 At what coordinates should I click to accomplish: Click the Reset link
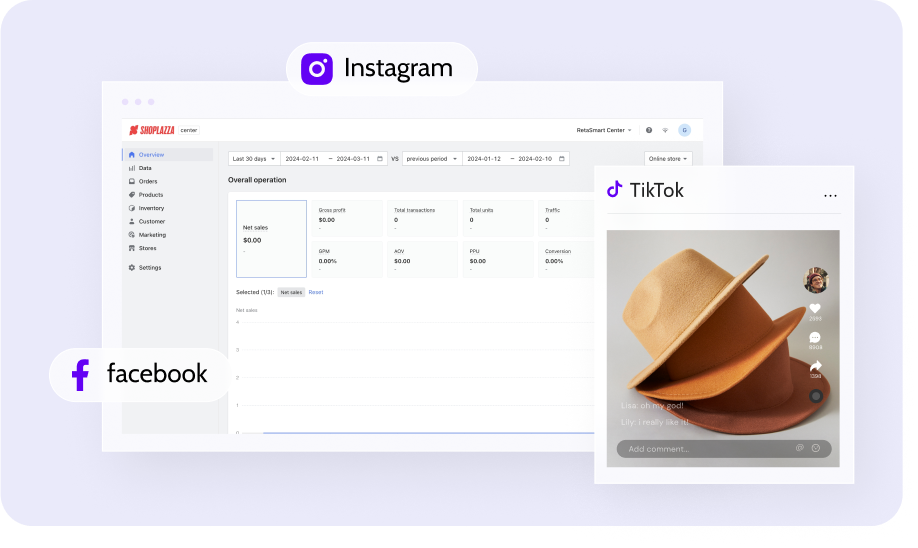[316, 292]
